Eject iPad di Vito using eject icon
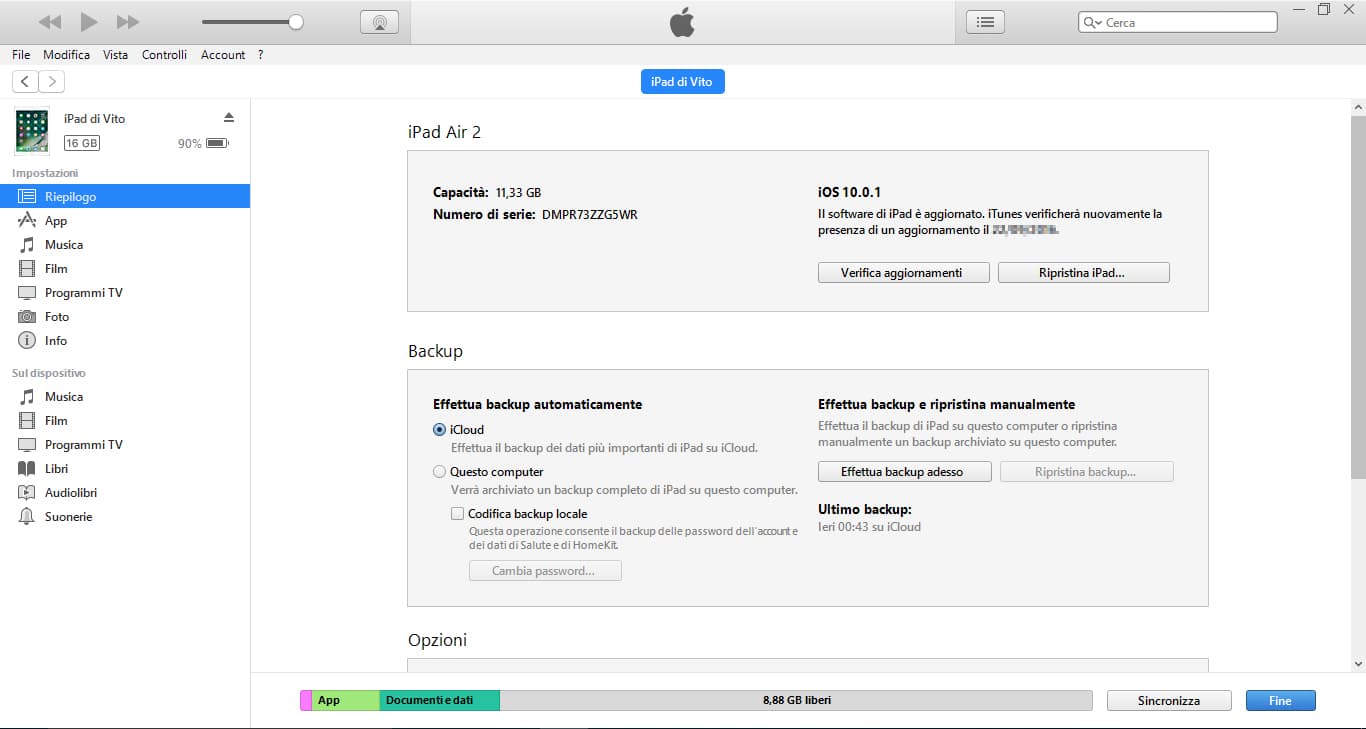The width and height of the screenshot is (1366, 729). [x=228, y=118]
